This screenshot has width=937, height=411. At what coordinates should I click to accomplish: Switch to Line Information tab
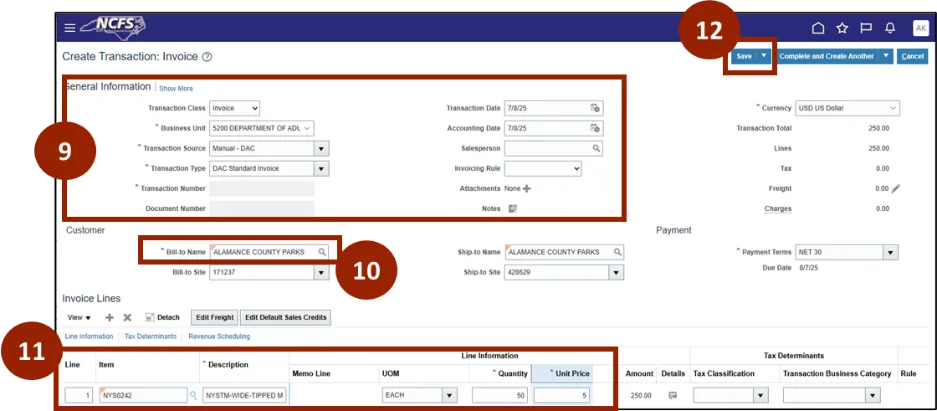pyautogui.click(x=88, y=336)
